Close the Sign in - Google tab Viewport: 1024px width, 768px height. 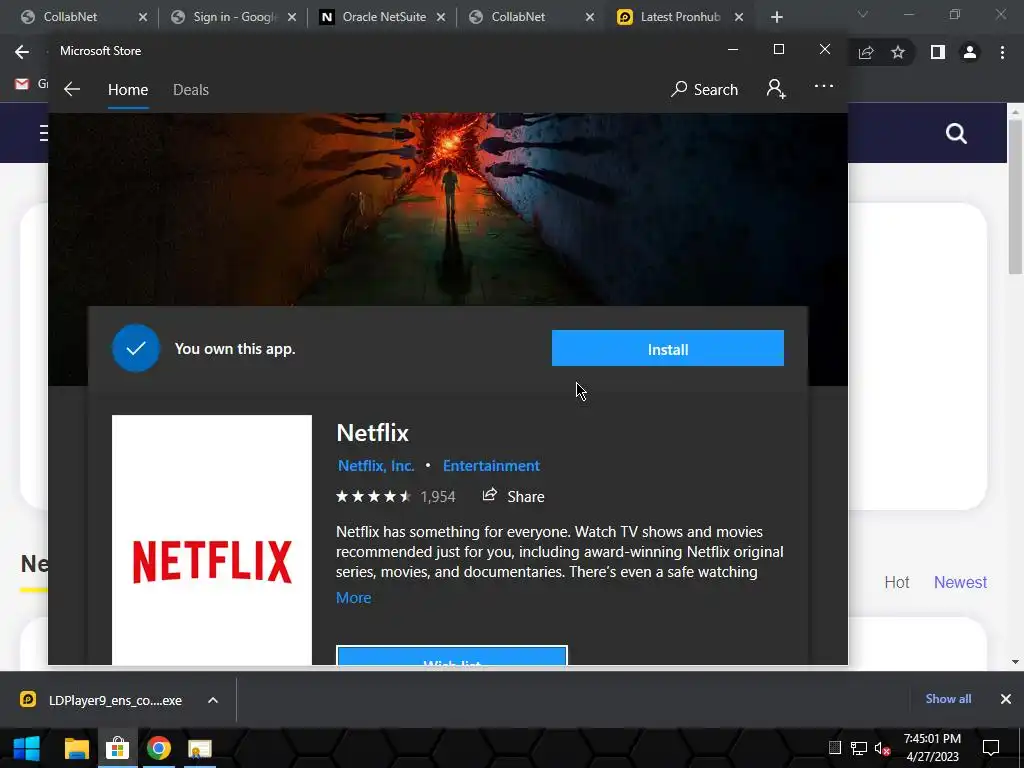click(292, 17)
